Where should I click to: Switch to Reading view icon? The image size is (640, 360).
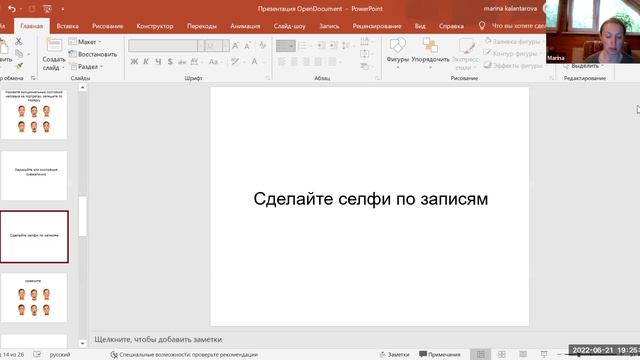tap(523, 354)
